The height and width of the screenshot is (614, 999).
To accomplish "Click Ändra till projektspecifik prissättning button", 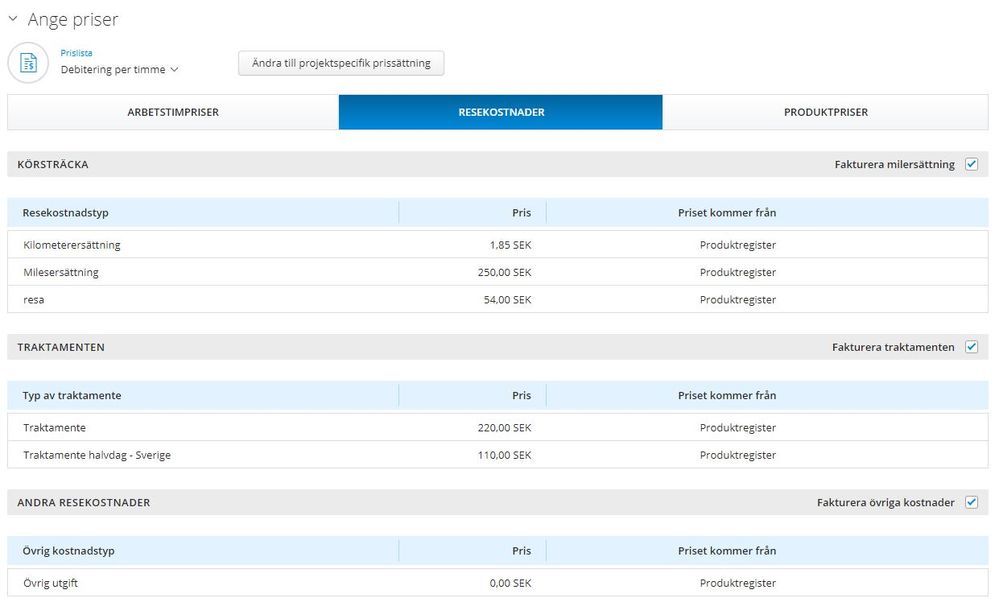I will pos(341,63).
